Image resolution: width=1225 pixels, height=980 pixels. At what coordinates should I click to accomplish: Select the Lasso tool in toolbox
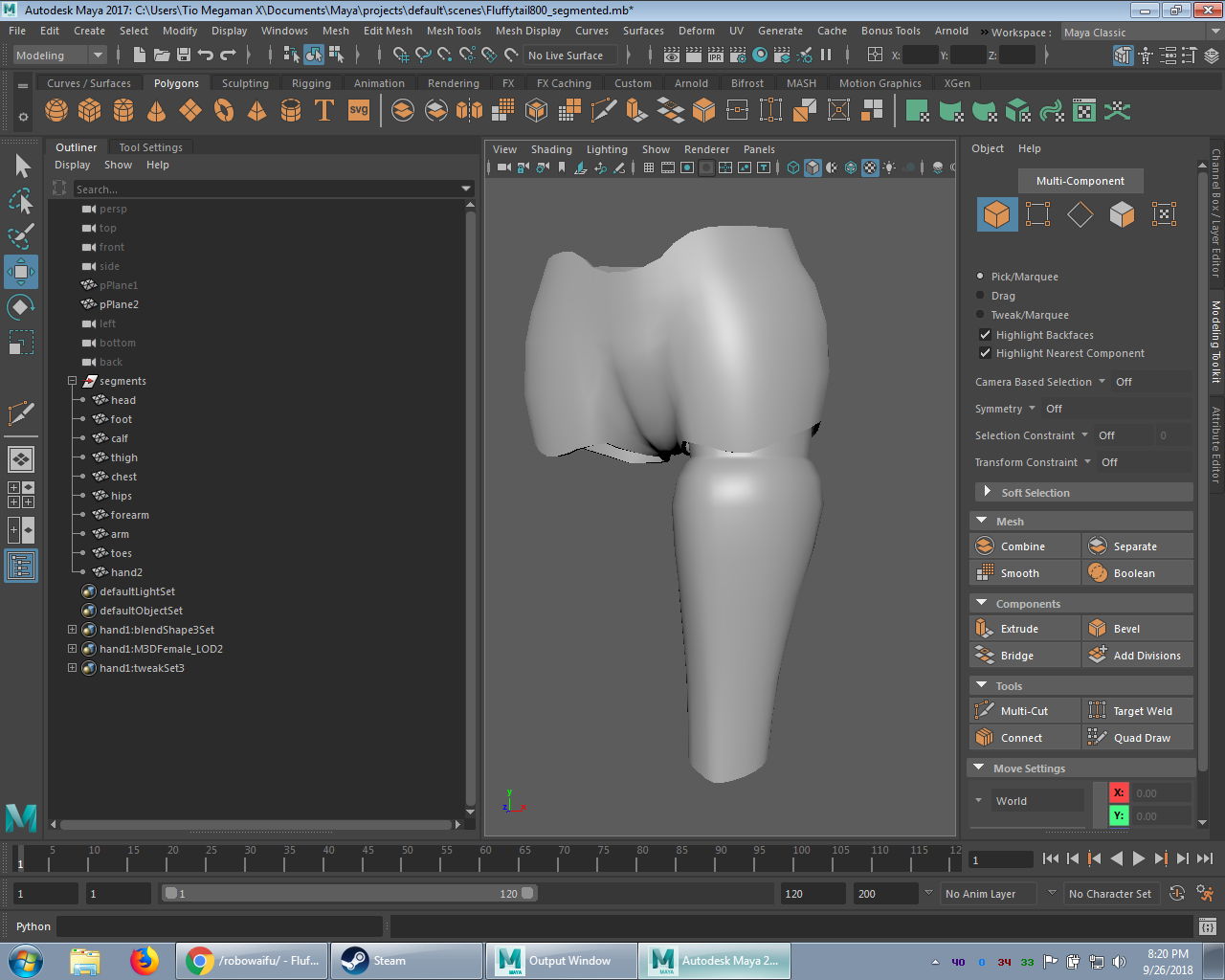click(21, 201)
